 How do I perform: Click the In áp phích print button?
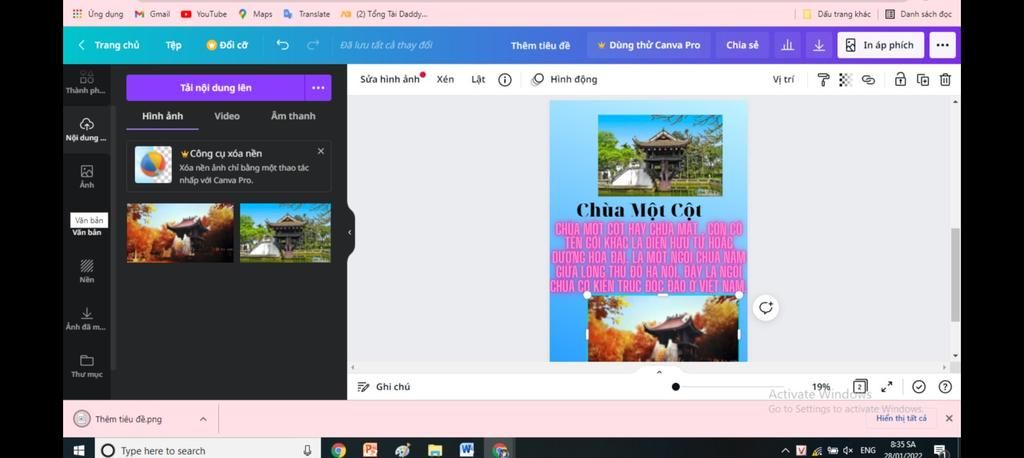click(x=880, y=45)
